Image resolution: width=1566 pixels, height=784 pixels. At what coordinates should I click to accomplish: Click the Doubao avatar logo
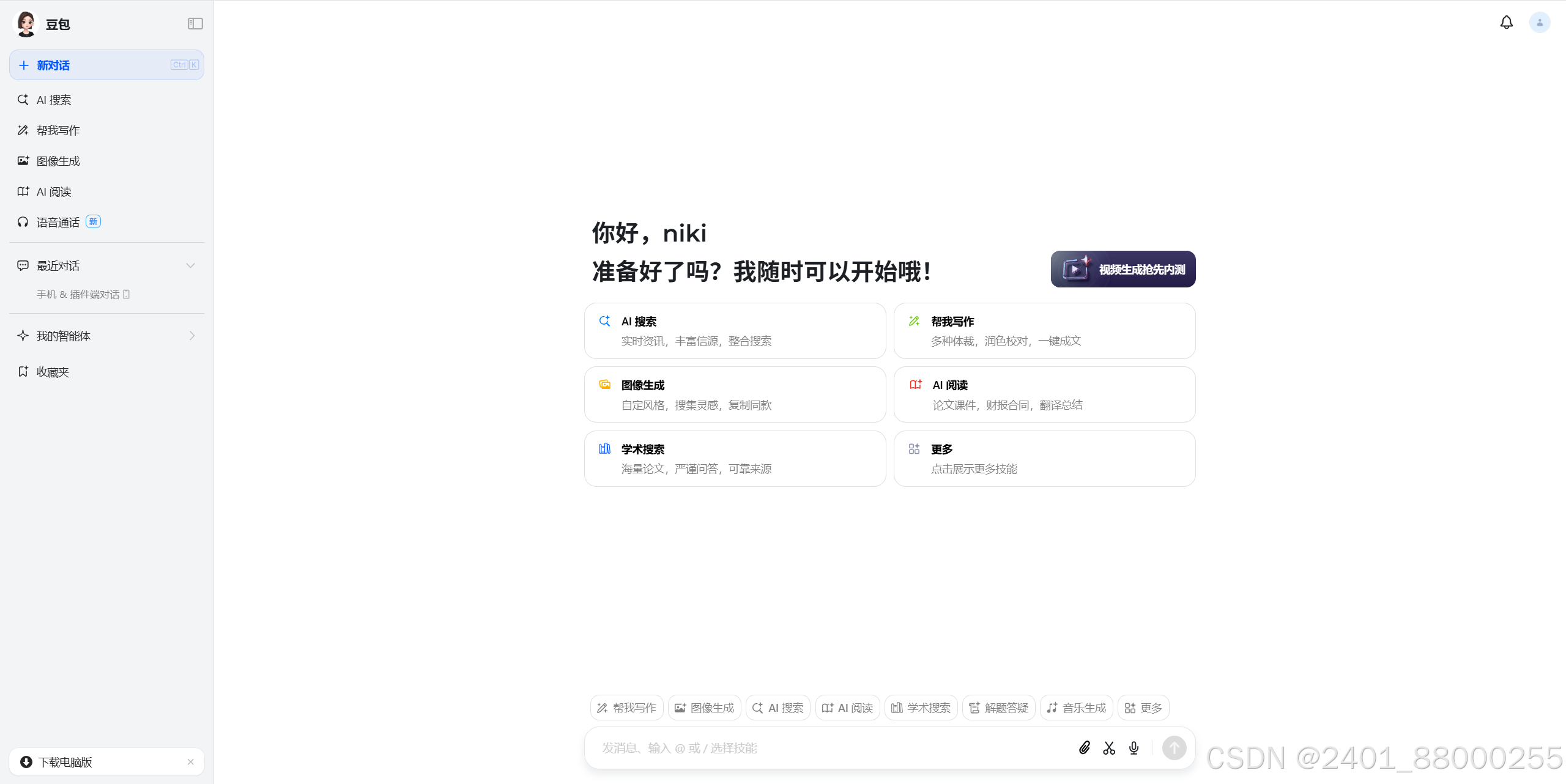pyautogui.click(x=26, y=24)
